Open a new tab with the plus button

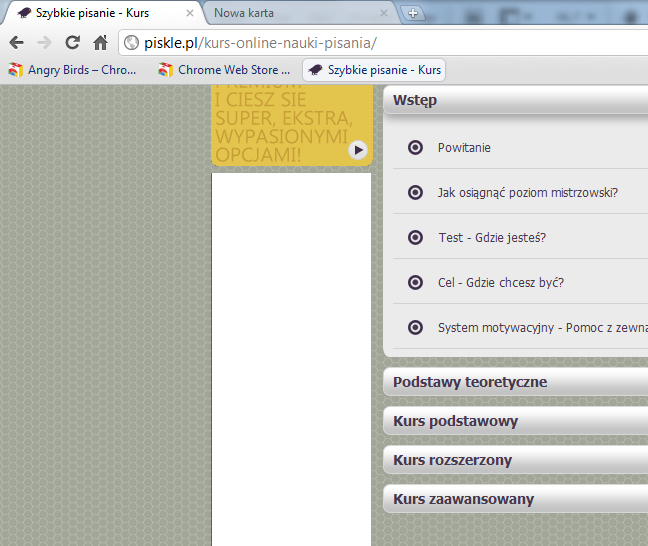coord(412,13)
